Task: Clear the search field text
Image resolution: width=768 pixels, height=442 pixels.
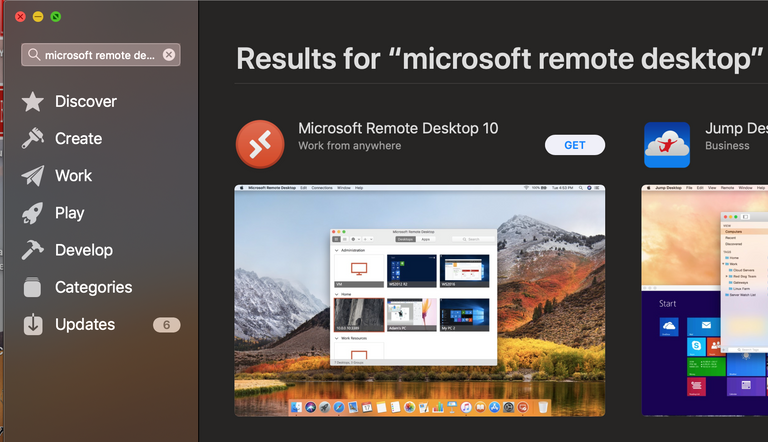Action: click(x=169, y=54)
